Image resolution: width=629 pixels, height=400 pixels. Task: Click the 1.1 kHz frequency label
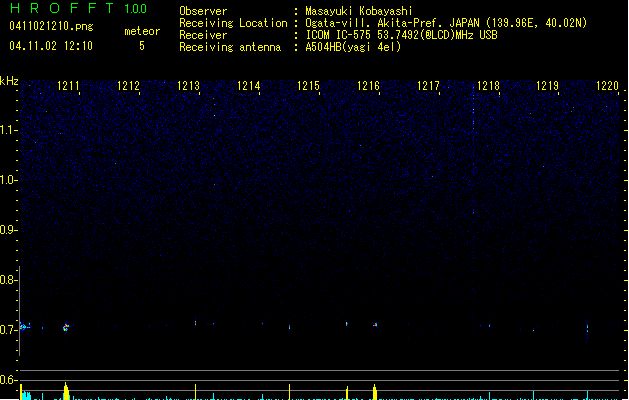(x=8, y=130)
